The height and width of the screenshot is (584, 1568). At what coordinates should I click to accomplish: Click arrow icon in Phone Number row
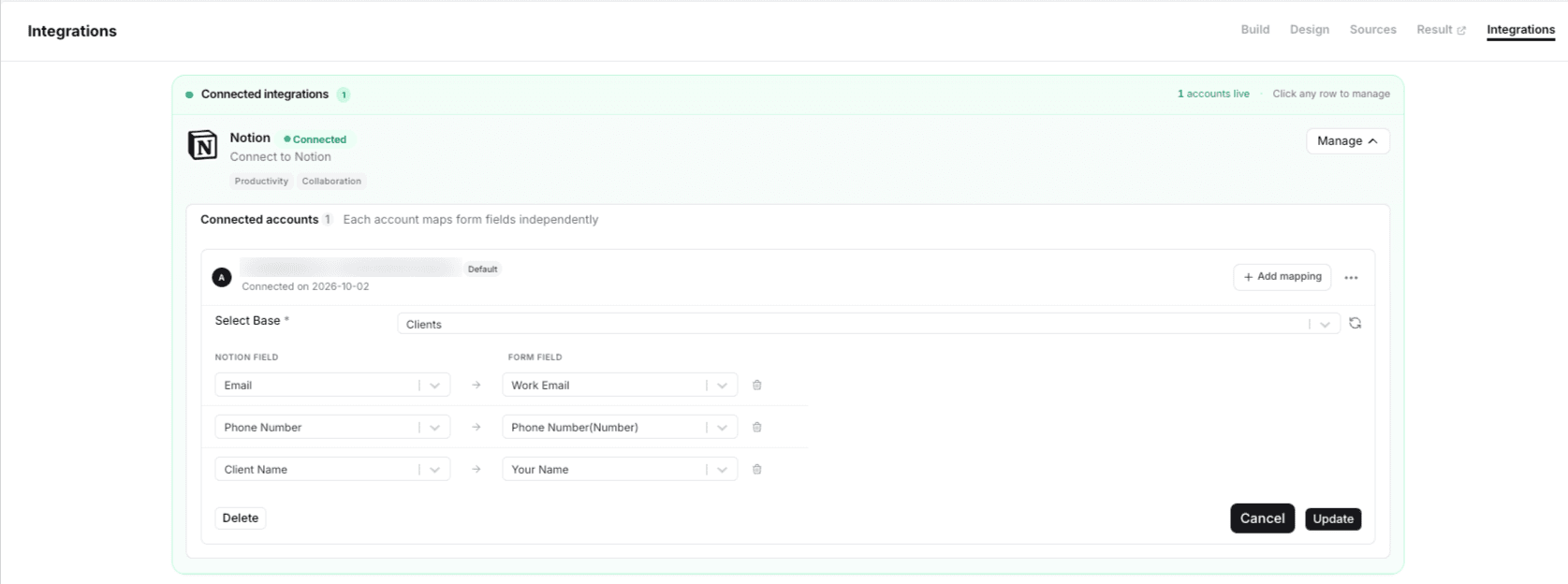[x=476, y=427]
